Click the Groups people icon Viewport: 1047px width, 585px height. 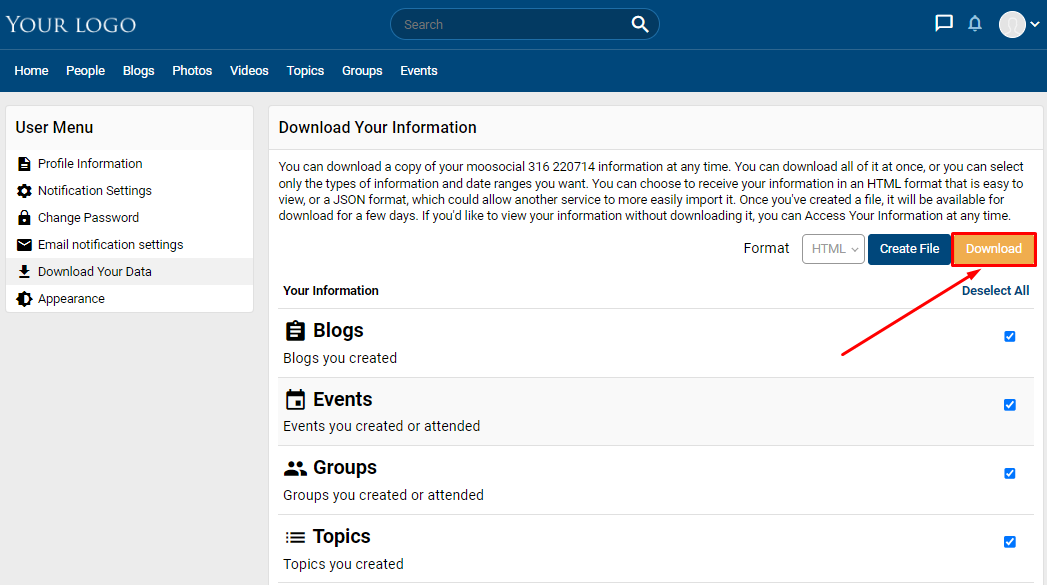[295, 468]
